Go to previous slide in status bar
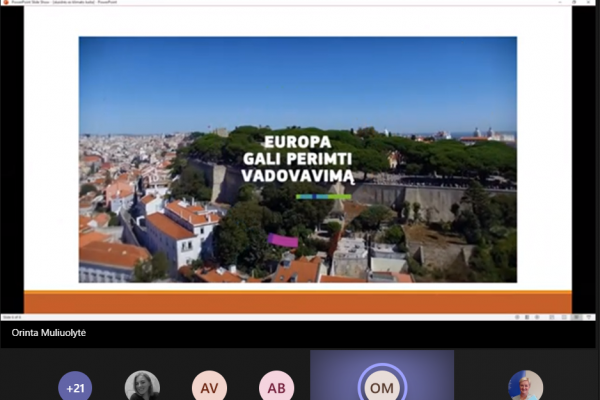Viewport: 600px width, 400px height. tap(517, 317)
